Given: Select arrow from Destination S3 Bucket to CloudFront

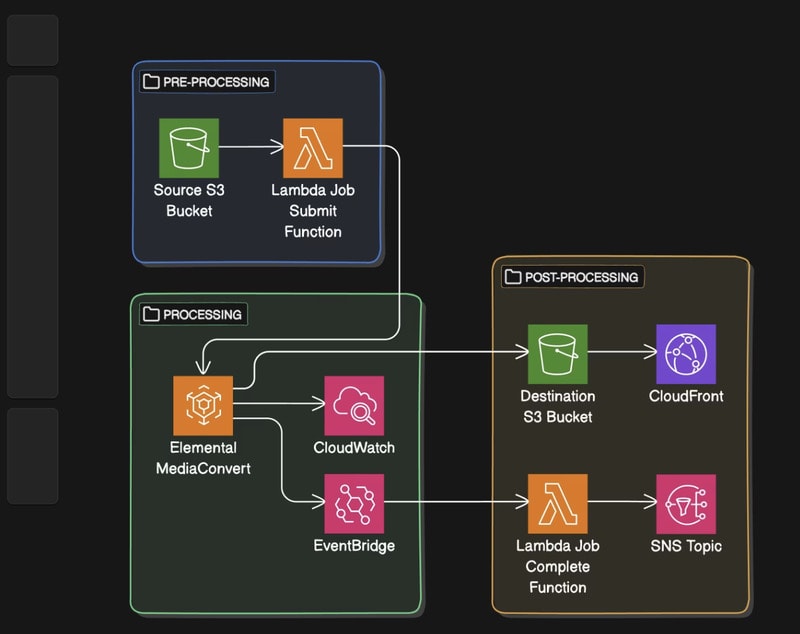Looking at the screenshot, I should click(x=621, y=354).
